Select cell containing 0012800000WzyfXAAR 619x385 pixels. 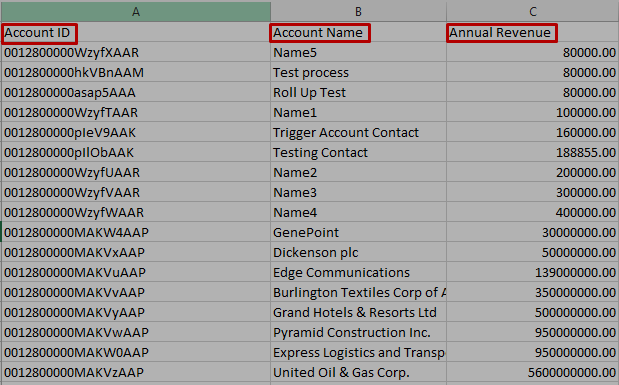point(136,53)
